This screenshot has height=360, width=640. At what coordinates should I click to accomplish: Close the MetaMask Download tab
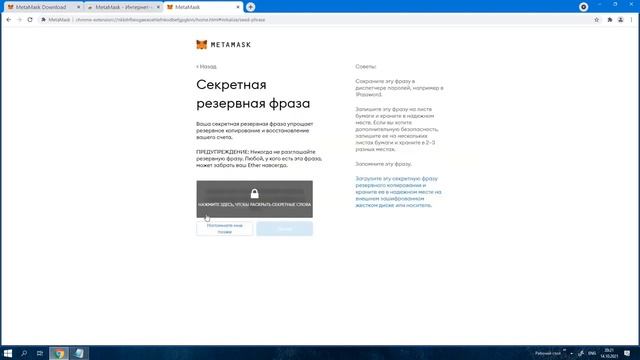(78, 7)
